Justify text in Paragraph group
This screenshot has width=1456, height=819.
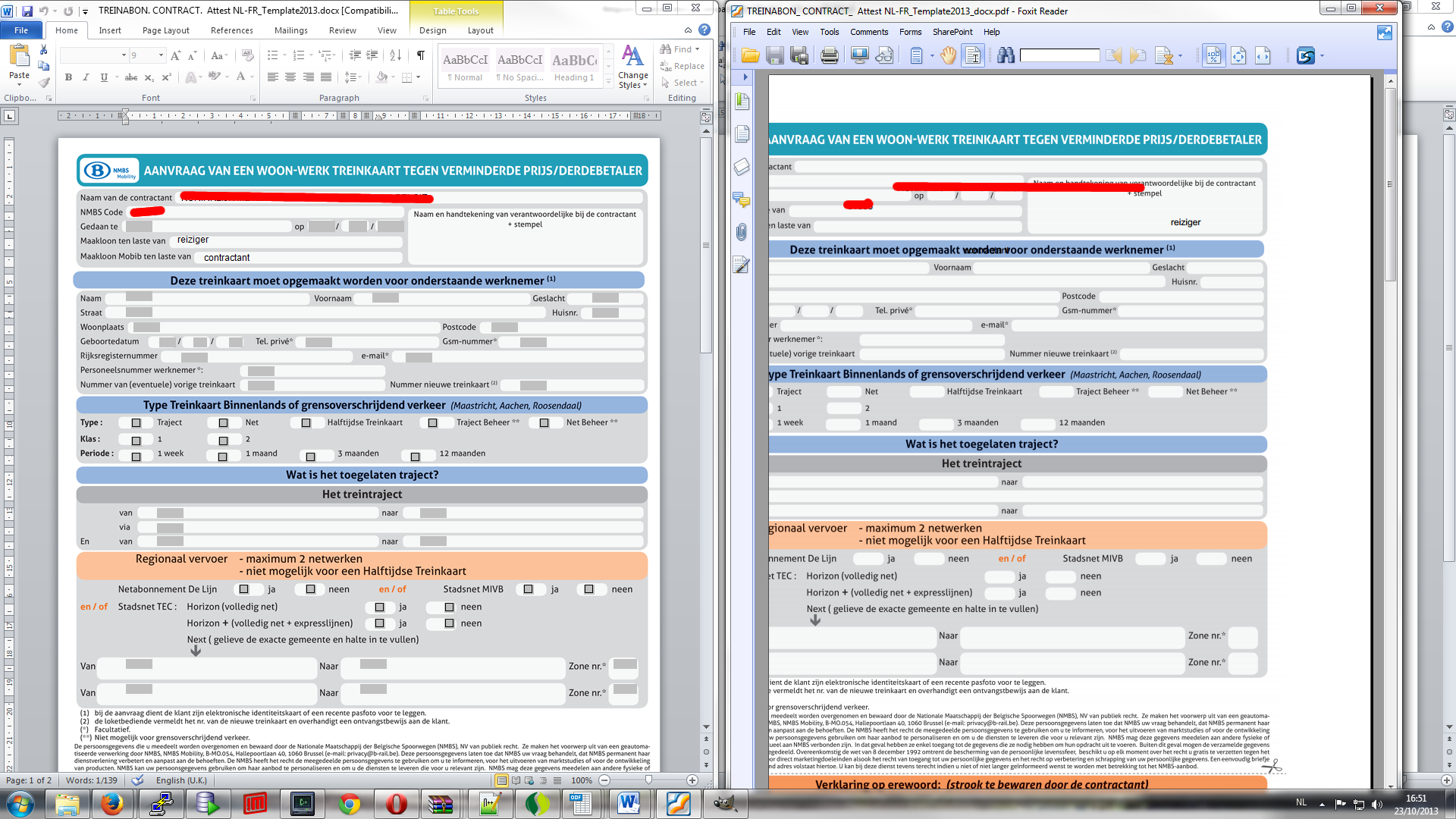point(326,77)
